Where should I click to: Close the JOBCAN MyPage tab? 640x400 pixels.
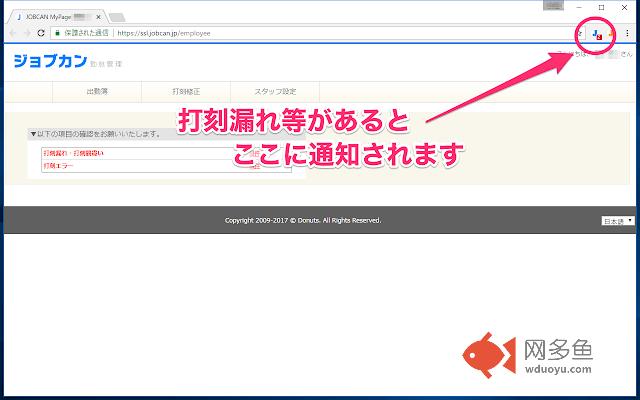coord(98,17)
